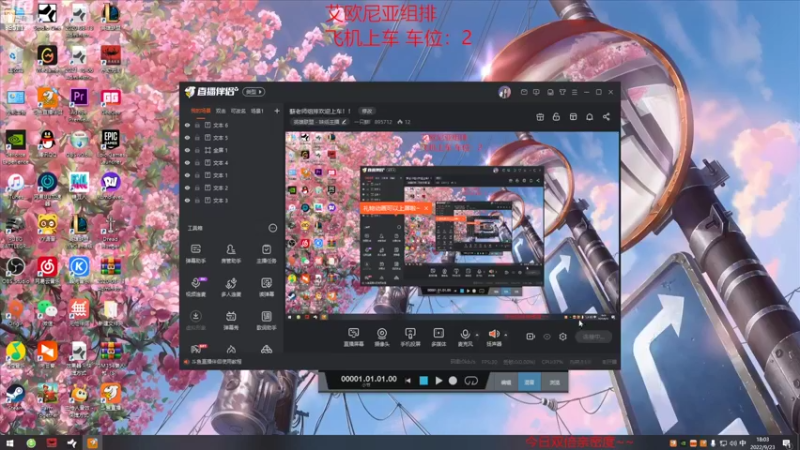Switch to the third scene tab
Screen dimensions: 800x450
pyautogui.click(x=238, y=111)
